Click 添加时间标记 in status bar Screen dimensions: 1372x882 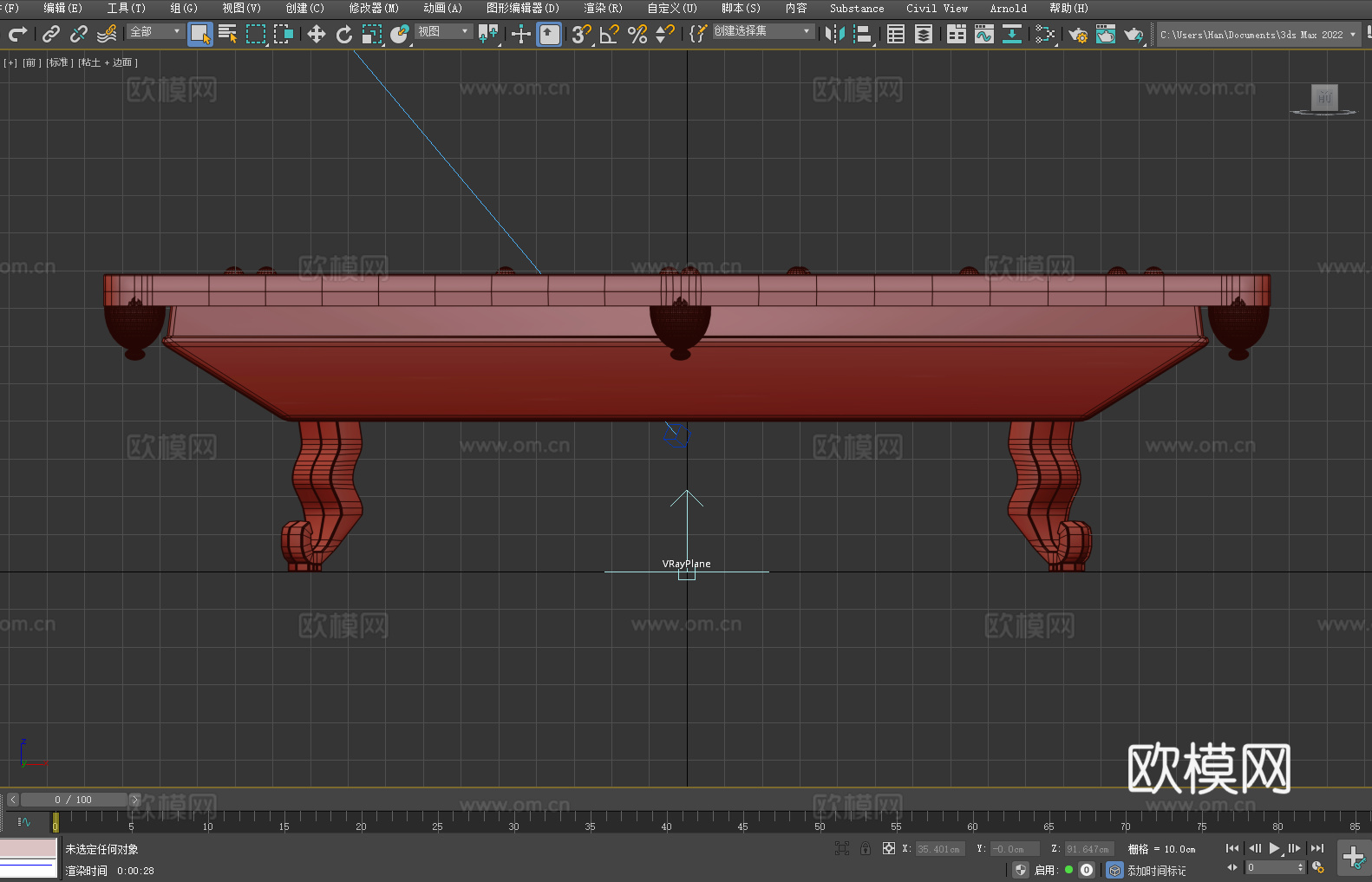click(1156, 870)
